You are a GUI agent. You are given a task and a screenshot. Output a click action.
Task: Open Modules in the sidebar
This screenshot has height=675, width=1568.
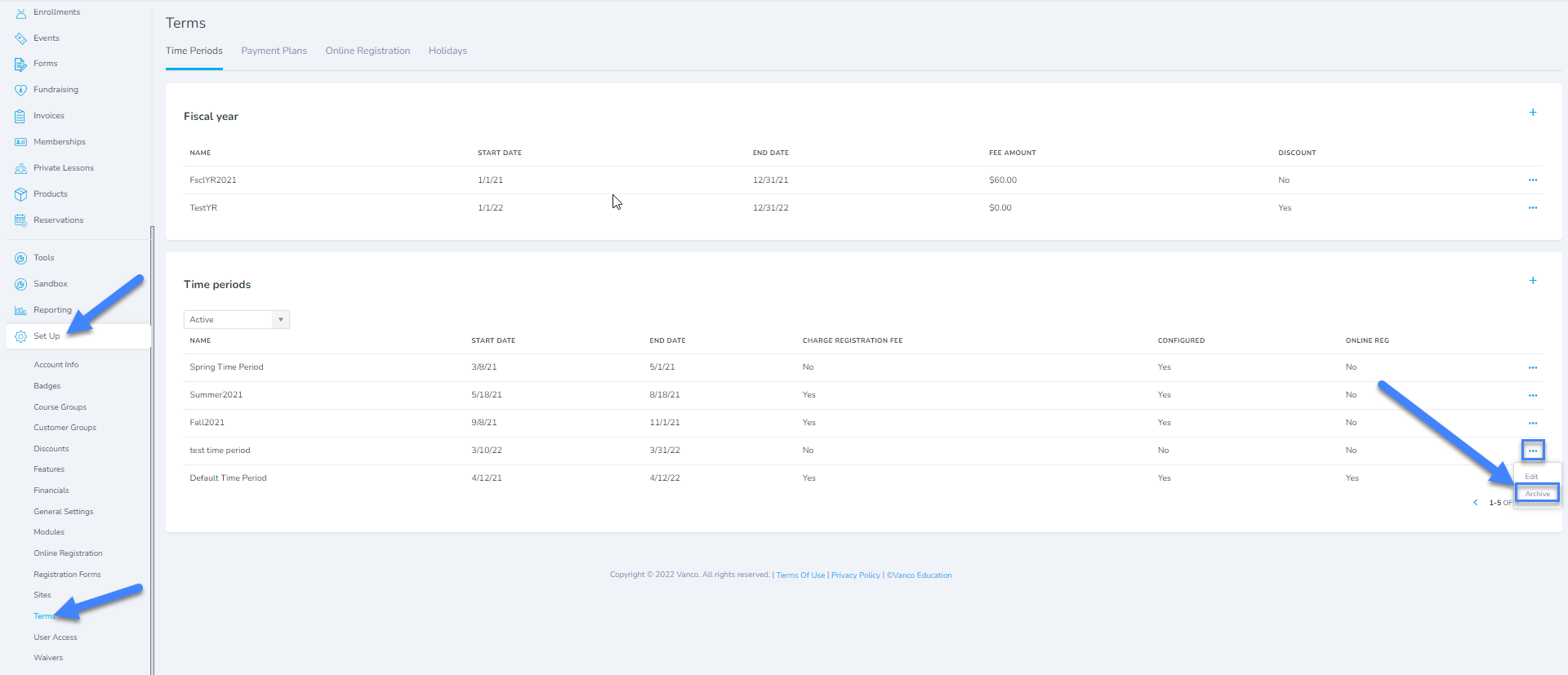tap(49, 532)
